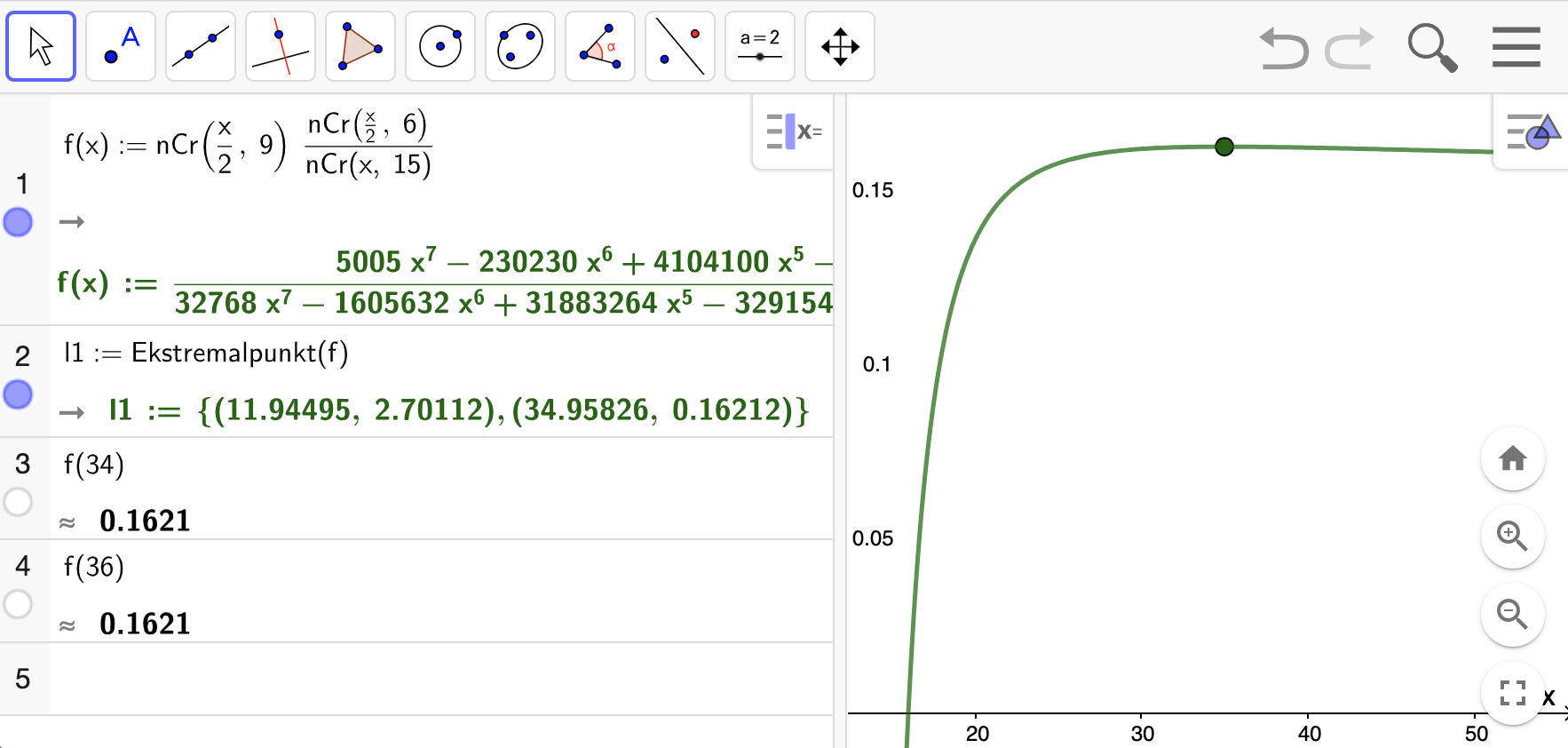Click the empty input row 5
Viewport: 1568px width, 748px height.
pos(441,679)
